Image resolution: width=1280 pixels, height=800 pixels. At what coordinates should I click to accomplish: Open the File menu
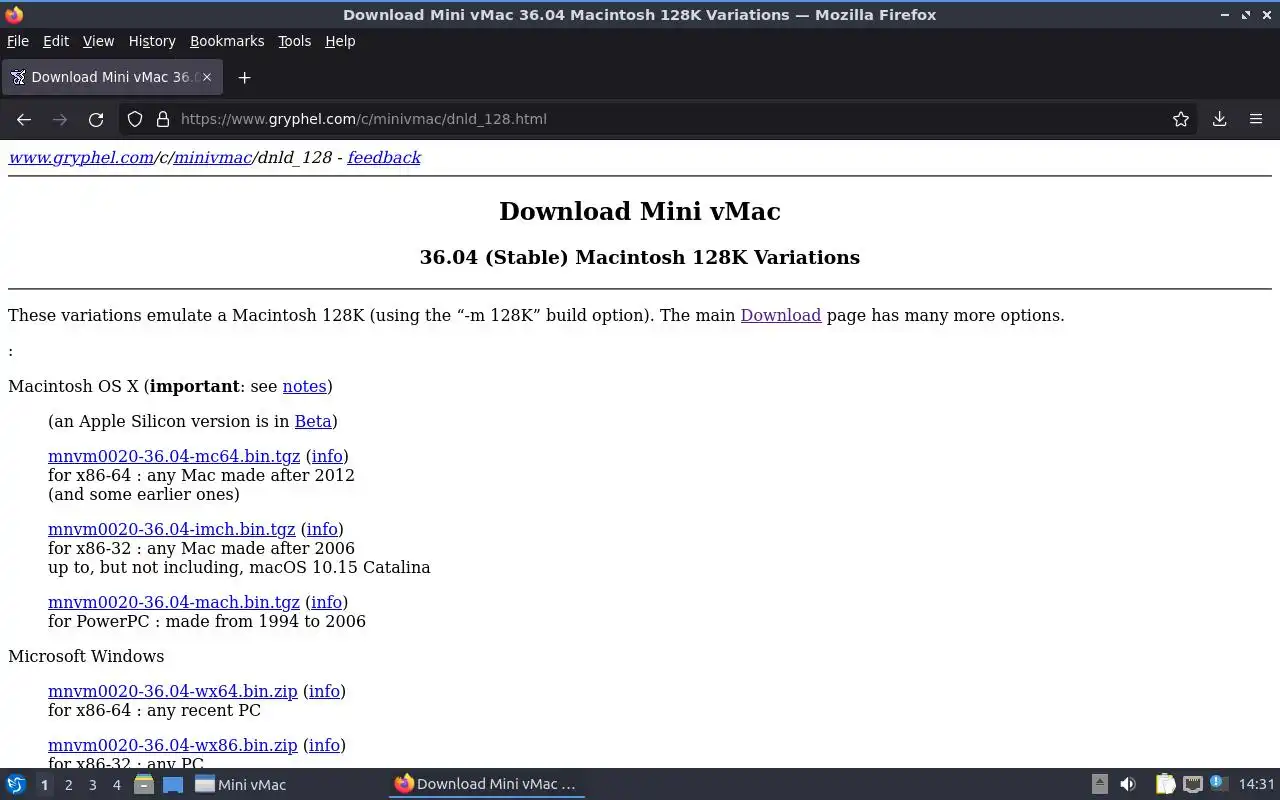18,41
